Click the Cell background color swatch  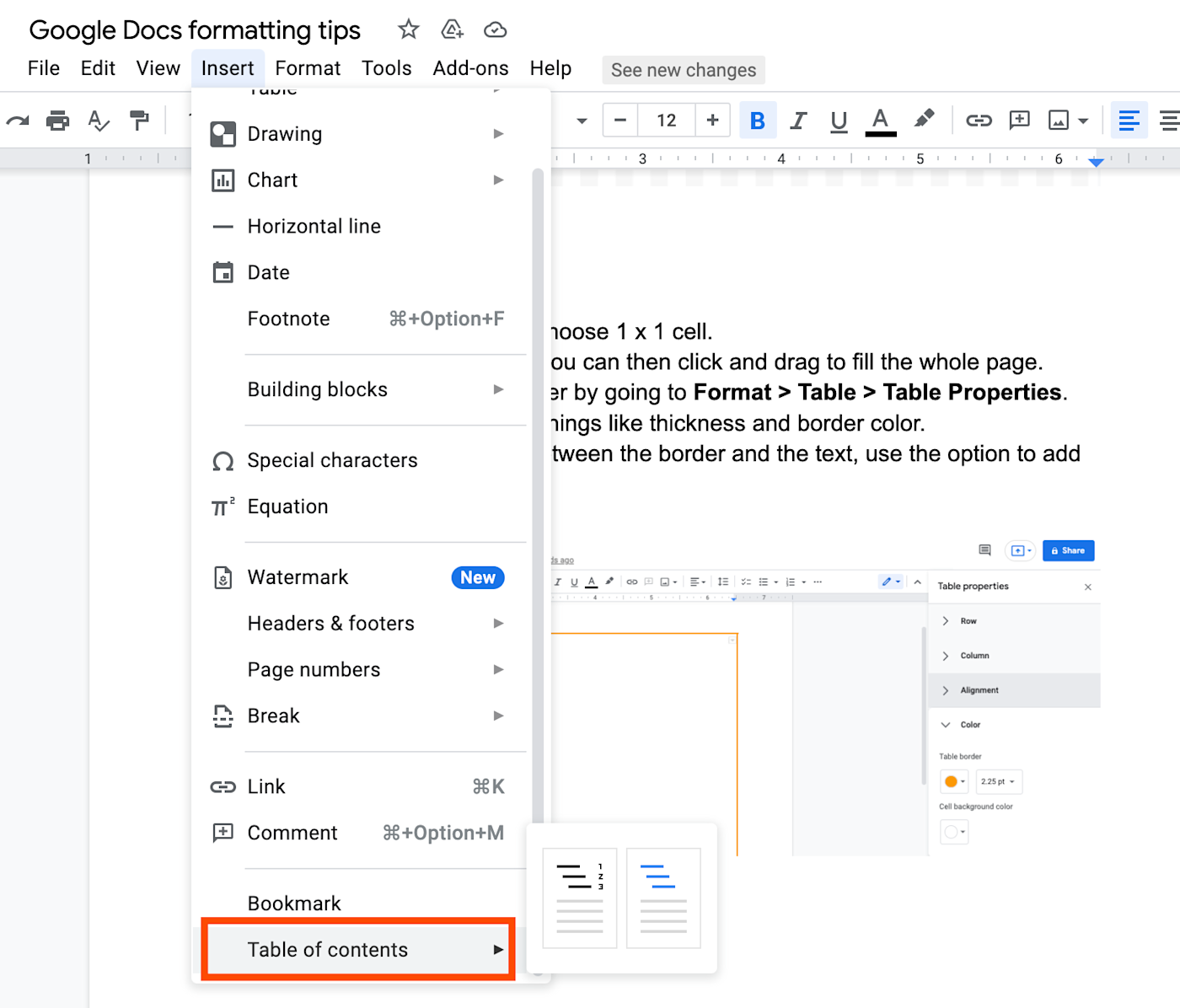click(954, 833)
